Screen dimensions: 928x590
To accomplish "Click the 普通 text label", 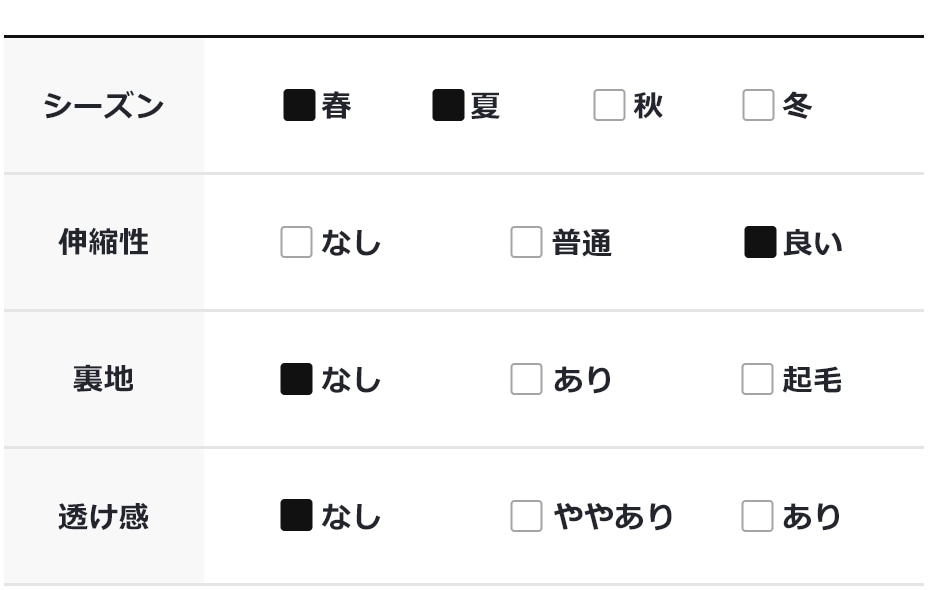I will coord(581,243).
